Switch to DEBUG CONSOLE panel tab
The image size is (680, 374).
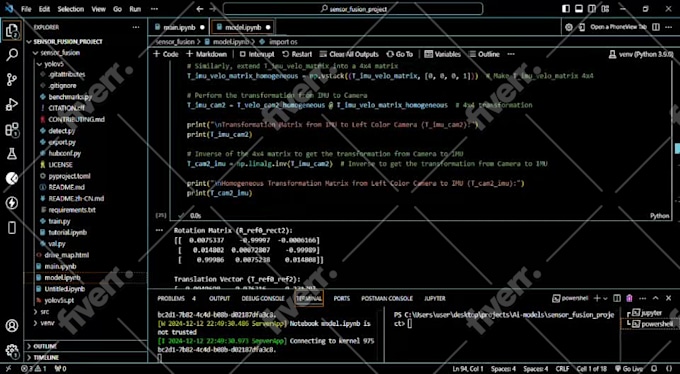point(263,299)
